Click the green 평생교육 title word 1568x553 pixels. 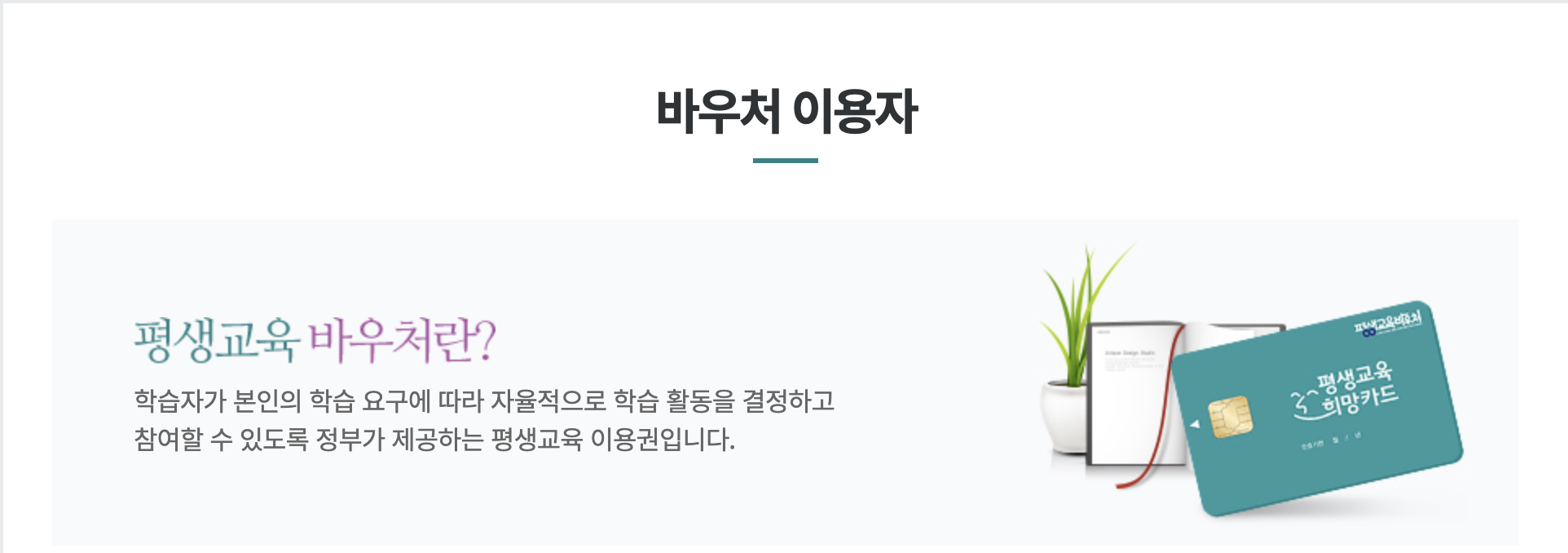(x=218, y=339)
